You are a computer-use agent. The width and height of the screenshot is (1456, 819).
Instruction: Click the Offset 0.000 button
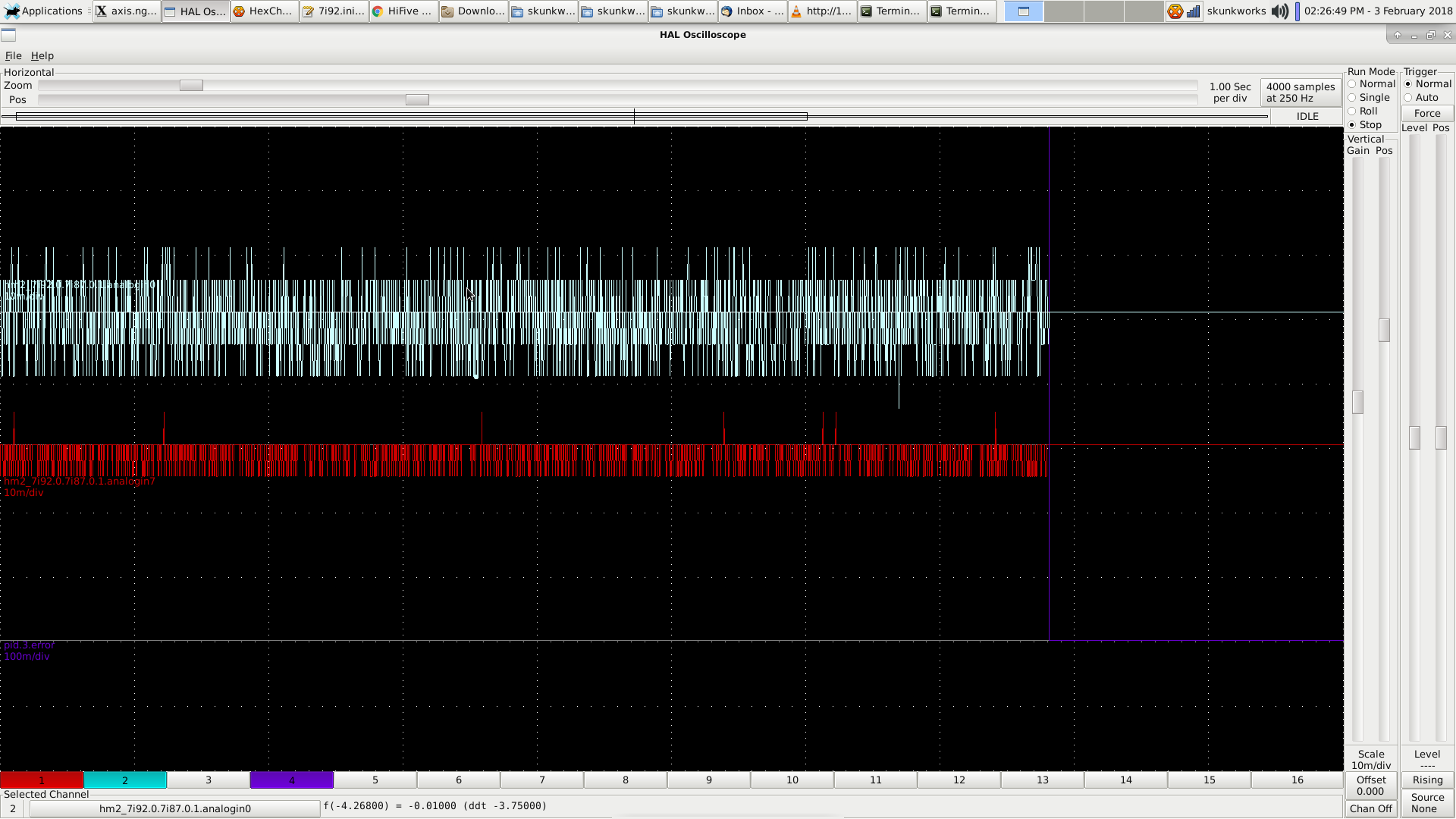click(1371, 786)
